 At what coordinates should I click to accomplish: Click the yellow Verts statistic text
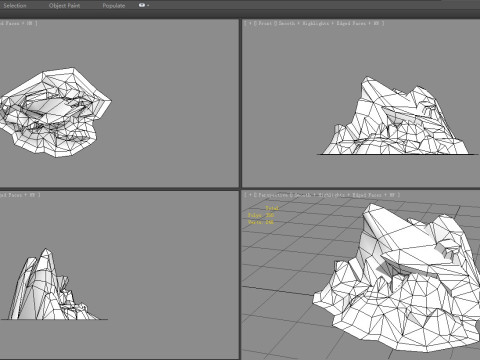coord(261,222)
